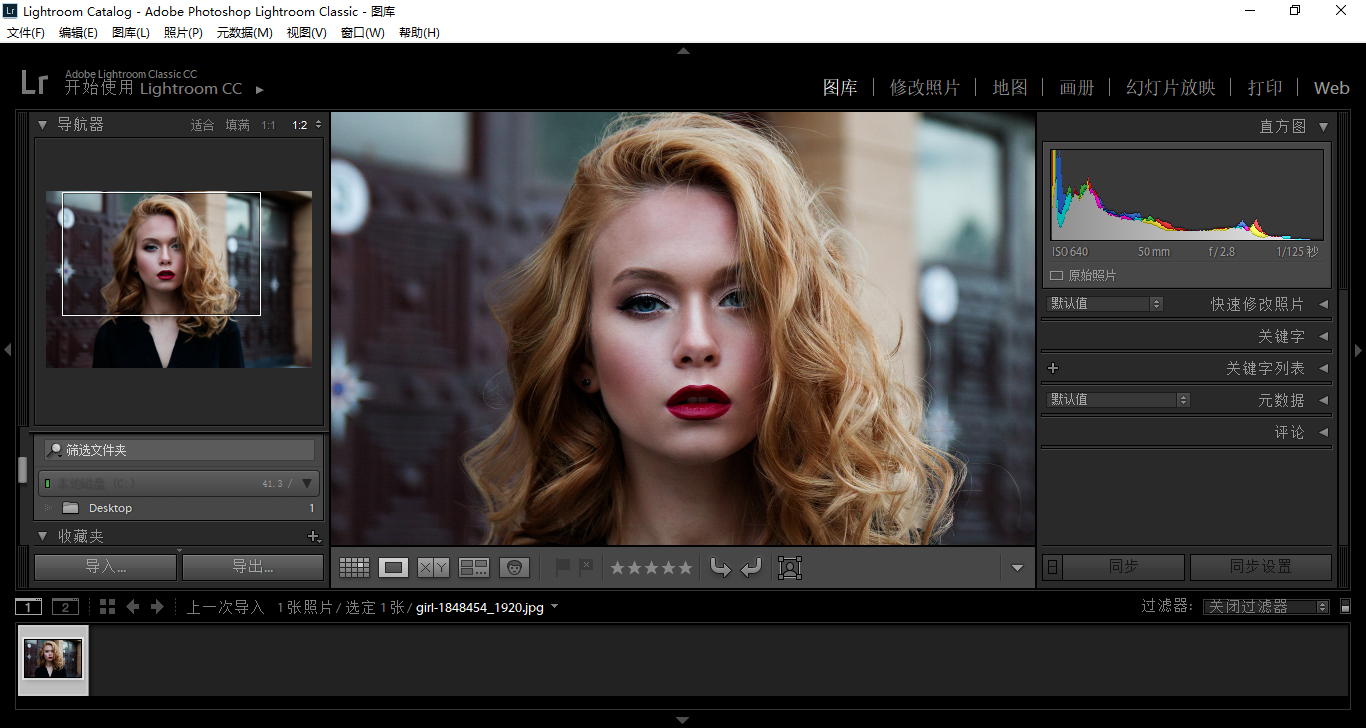This screenshot has width=1366, height=728.
Task: Click the face region draw tool
Action: (x=790, y=568)
